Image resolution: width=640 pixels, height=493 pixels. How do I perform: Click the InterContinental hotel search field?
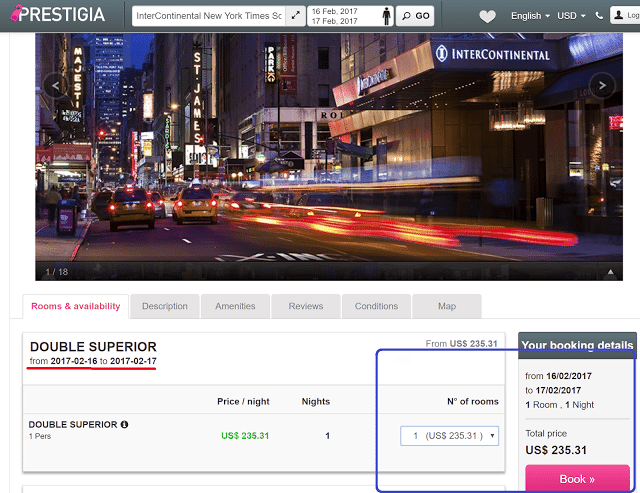pos(209,16)
